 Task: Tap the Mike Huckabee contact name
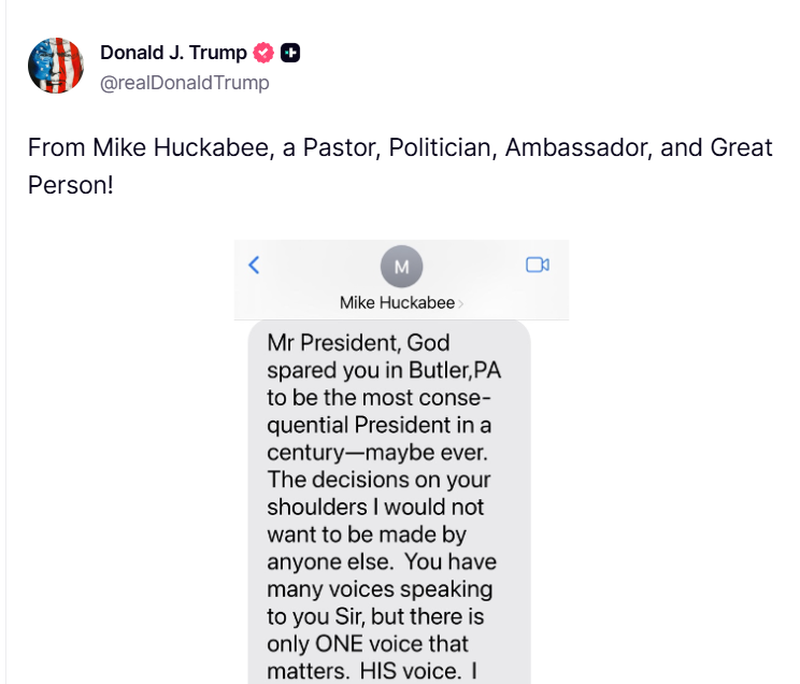coord(396,303)
